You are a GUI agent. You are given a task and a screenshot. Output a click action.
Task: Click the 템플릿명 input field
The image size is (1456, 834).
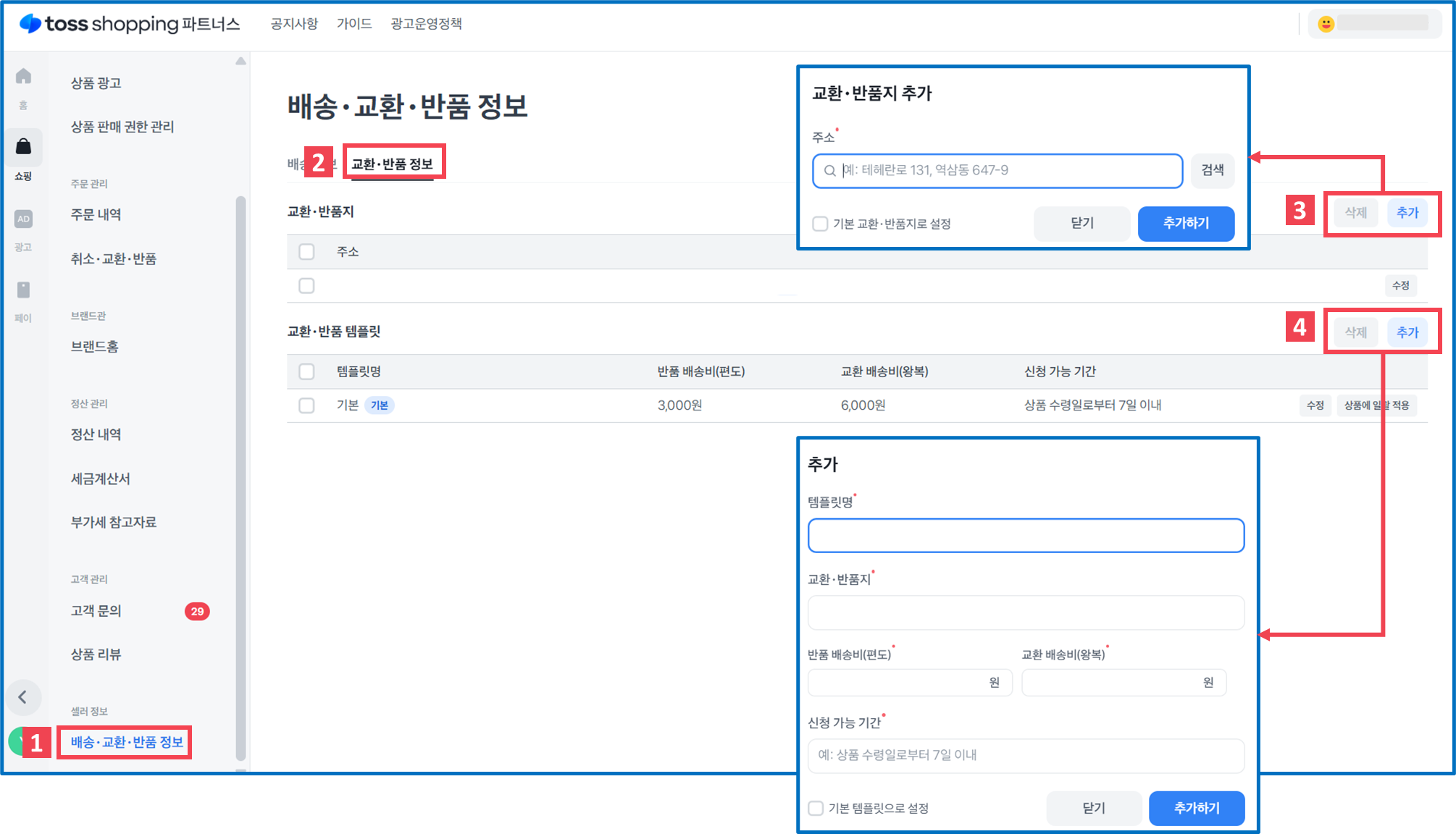[1025, 536]
